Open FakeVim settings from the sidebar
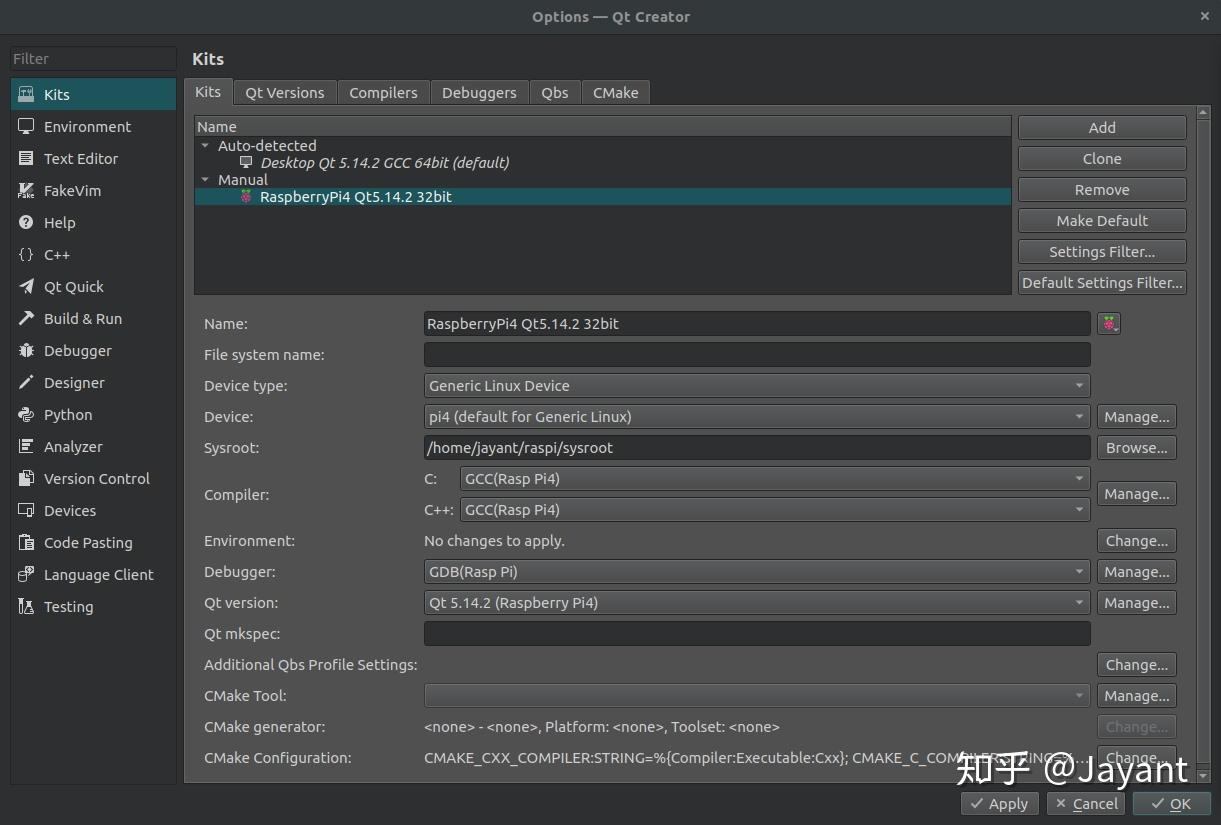The height and width of the screenshot is (825, 1221). [74, 190]
